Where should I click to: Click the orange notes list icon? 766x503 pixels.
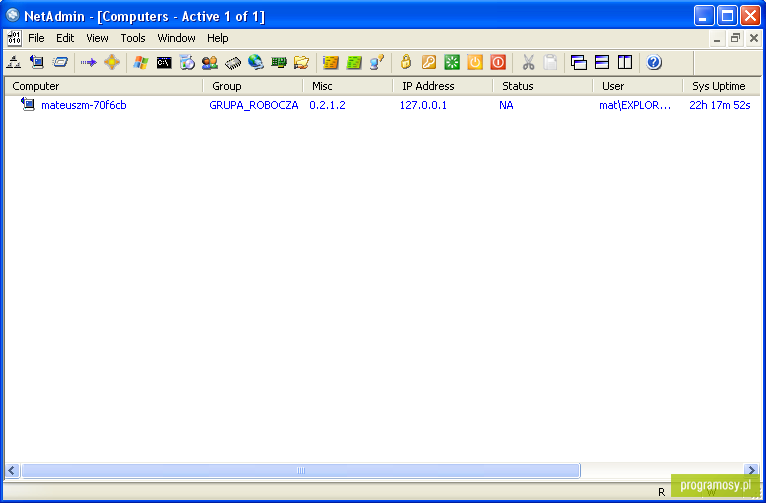(x=331, y=63)
